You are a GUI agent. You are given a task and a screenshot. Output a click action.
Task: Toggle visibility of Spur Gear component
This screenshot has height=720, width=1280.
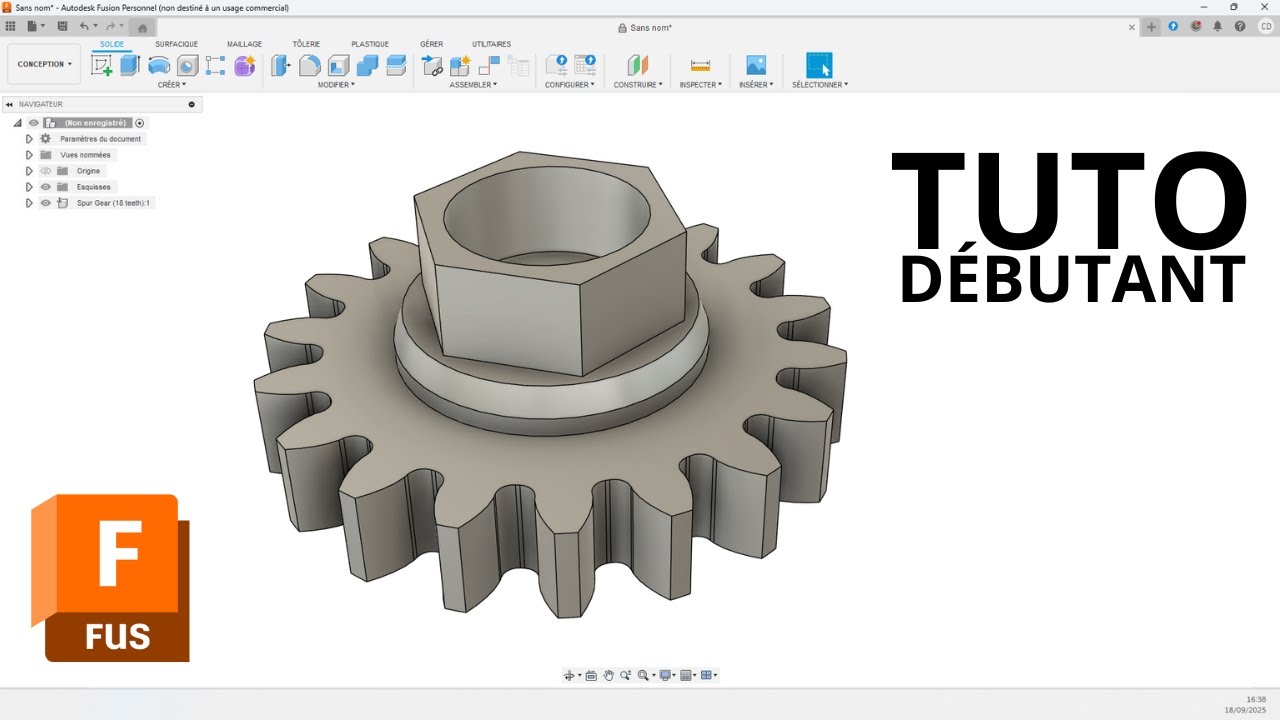coord(45,203)
